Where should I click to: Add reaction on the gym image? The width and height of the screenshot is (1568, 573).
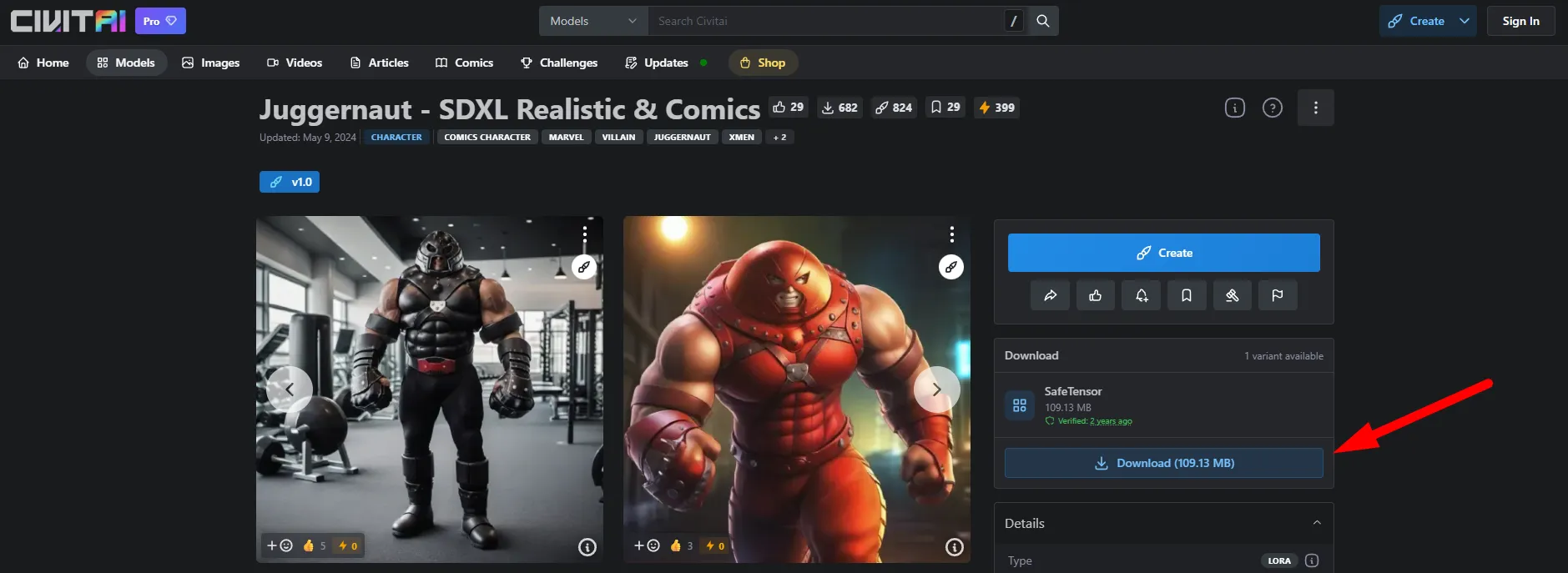[280, 545]
